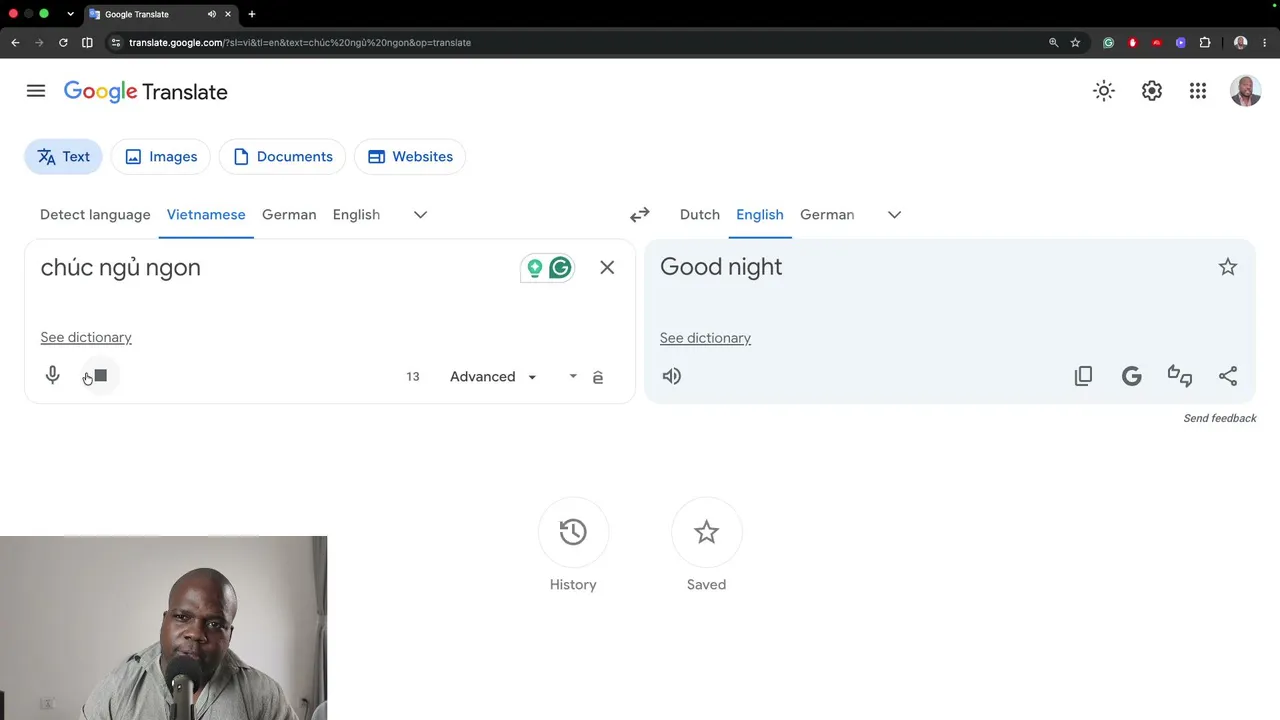The image size is (1280, 720).
Task: Switch to the Images tab
Action: (x=160, y=157)
